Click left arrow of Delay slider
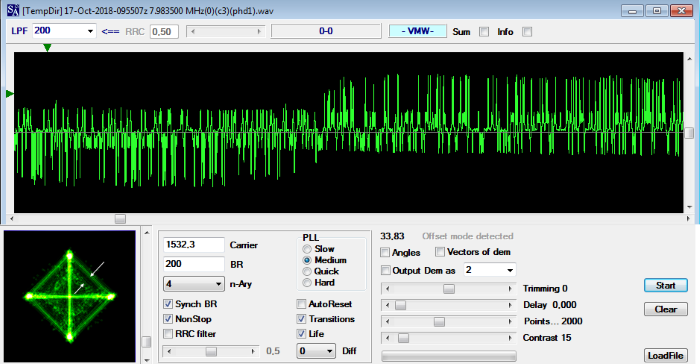Viewport: 700px width, 364px height. (388, 305)
